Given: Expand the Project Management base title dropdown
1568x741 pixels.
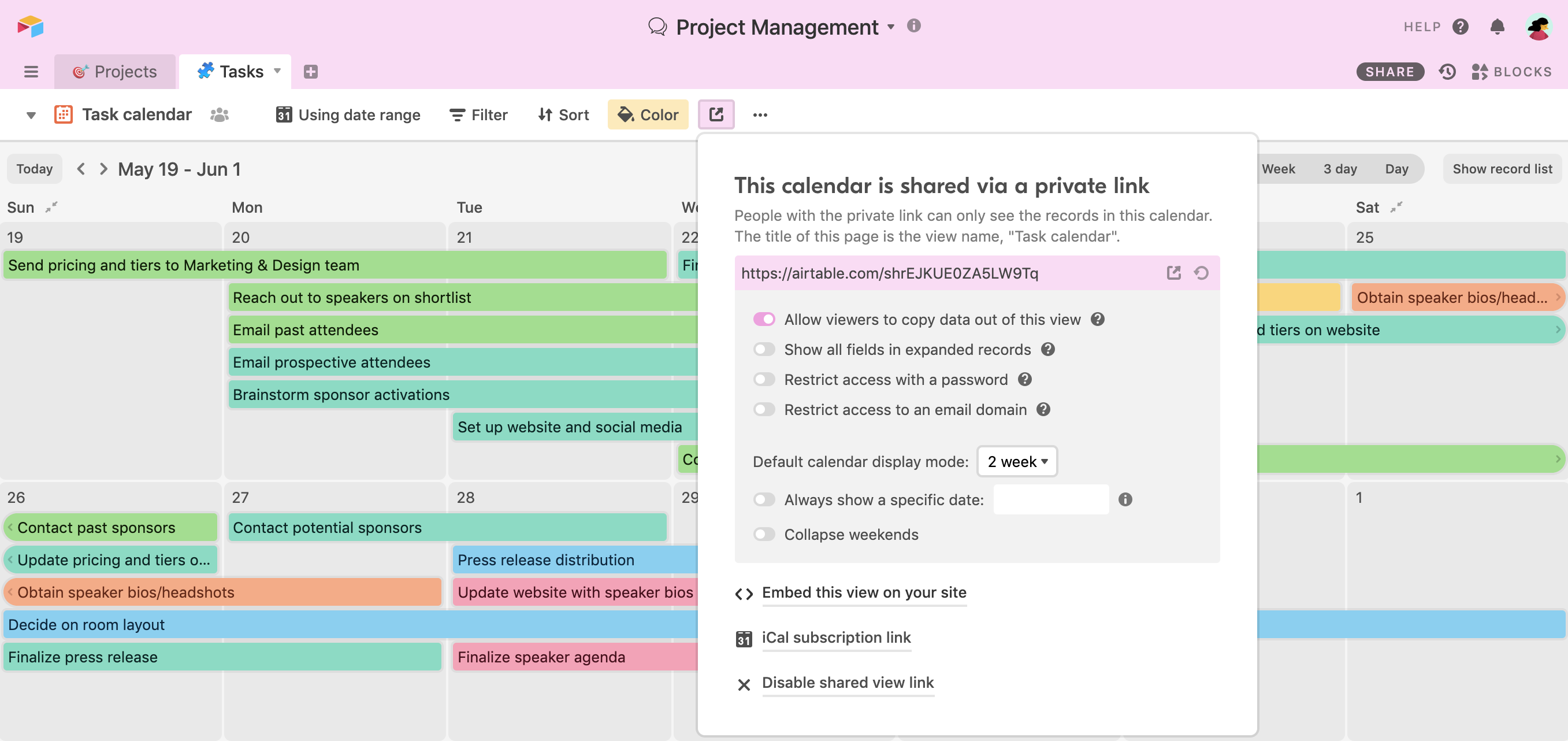Looking at the screenshot, I should click(x=890, y=27).
